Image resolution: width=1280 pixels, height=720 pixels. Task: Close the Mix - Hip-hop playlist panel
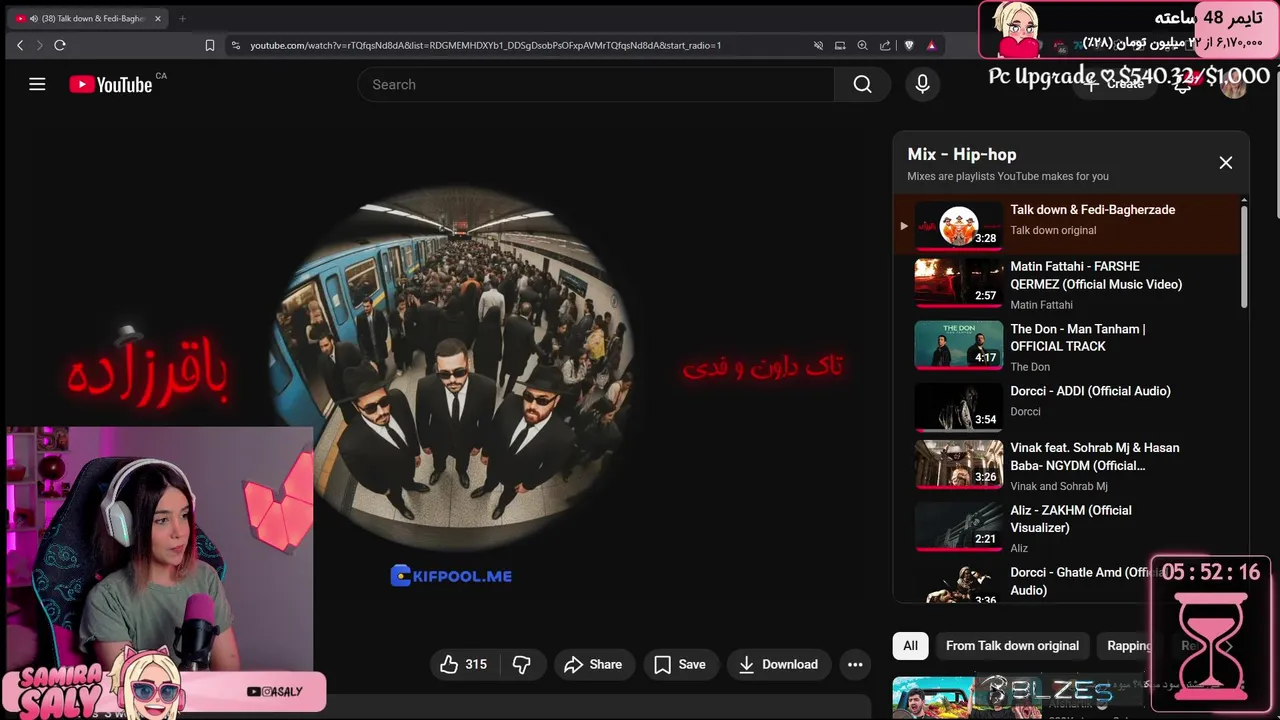click(1225, 163)
